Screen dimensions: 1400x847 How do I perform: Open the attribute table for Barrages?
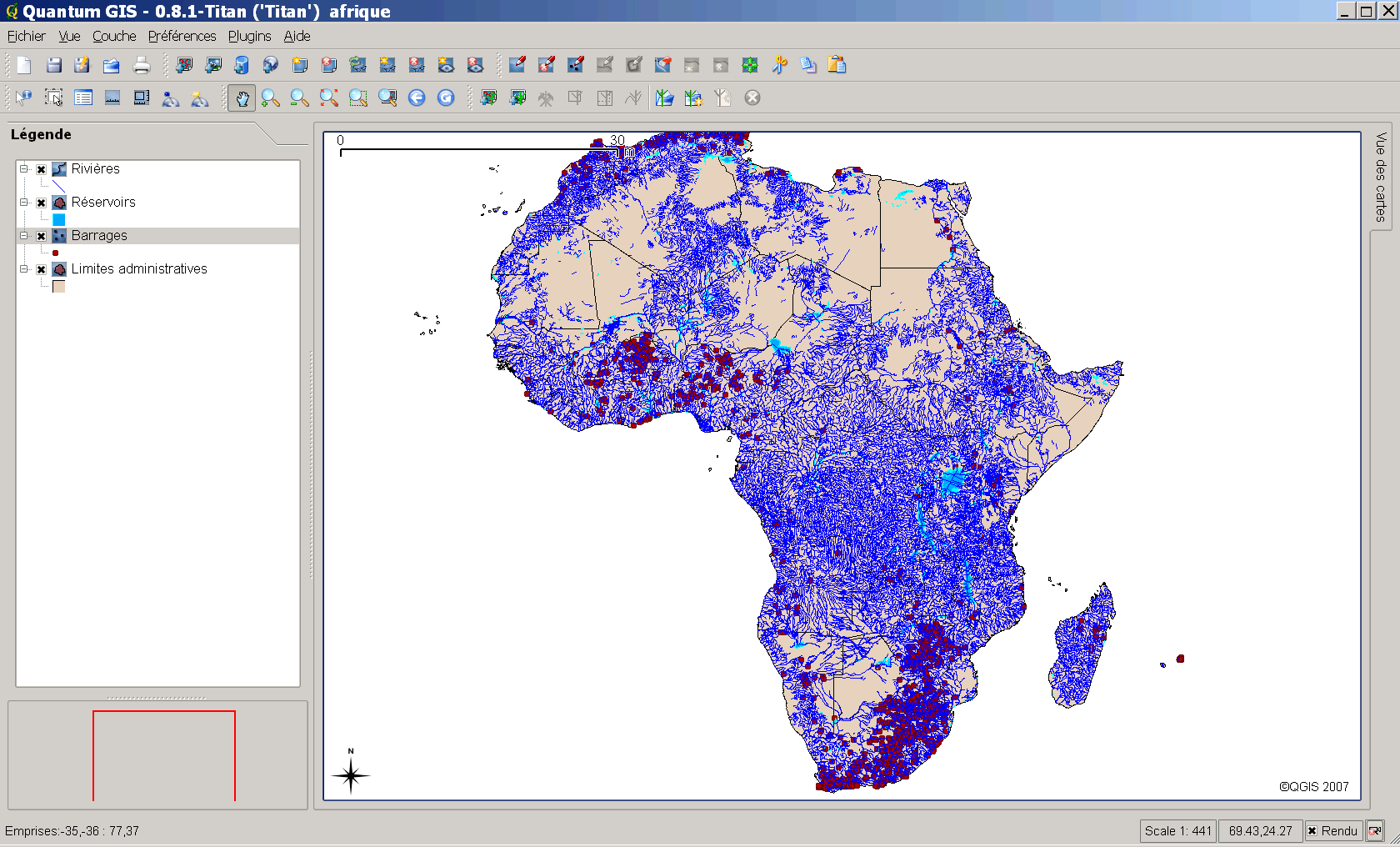pyautogui.click(x=82, y=98)
